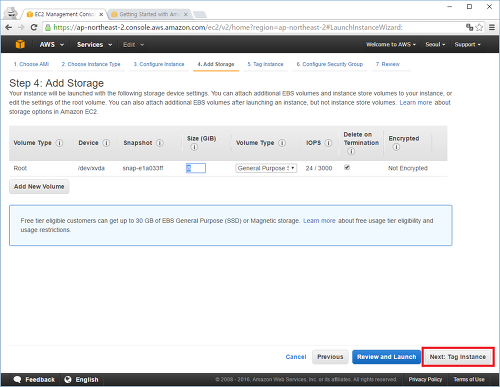This screenshot has width=500, height=387.
Task: Click Next: Tag Instance button
Action: [x=458, y=357]
